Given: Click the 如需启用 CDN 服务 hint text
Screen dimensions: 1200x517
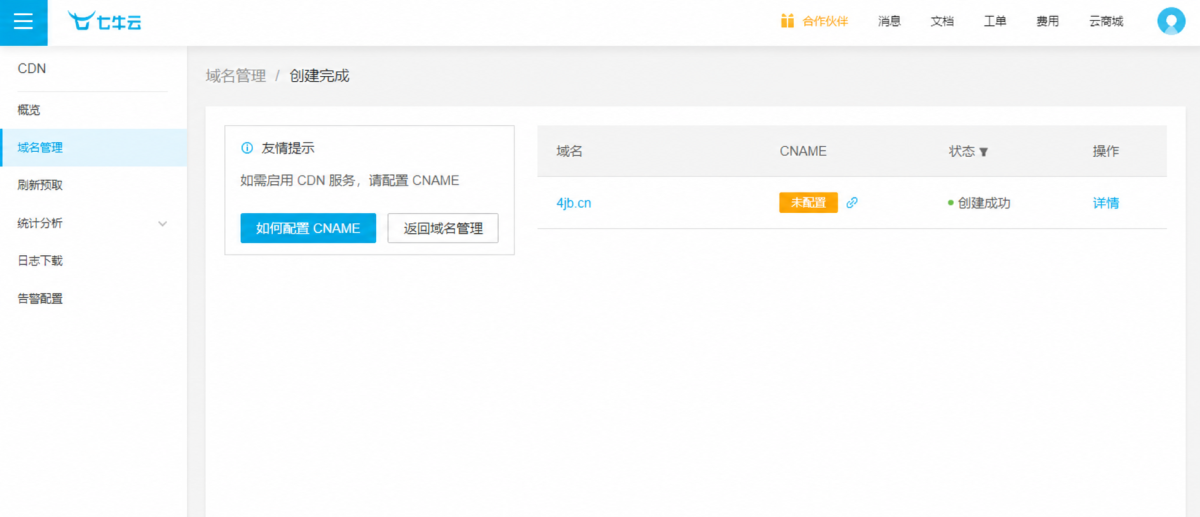Looking at the screenshot, I should click(x=350, y=181).
